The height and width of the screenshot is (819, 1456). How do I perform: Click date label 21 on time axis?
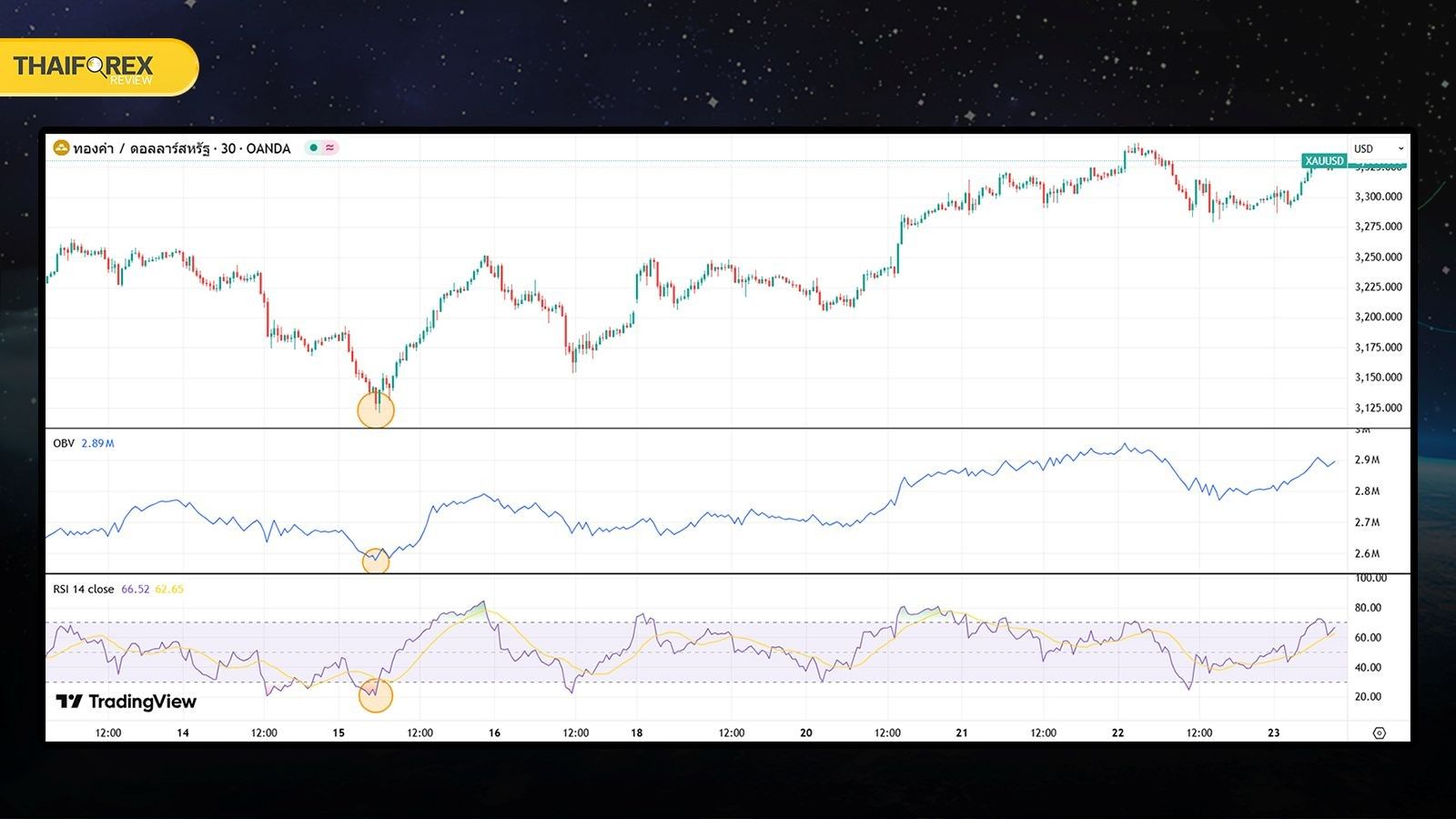962,733
